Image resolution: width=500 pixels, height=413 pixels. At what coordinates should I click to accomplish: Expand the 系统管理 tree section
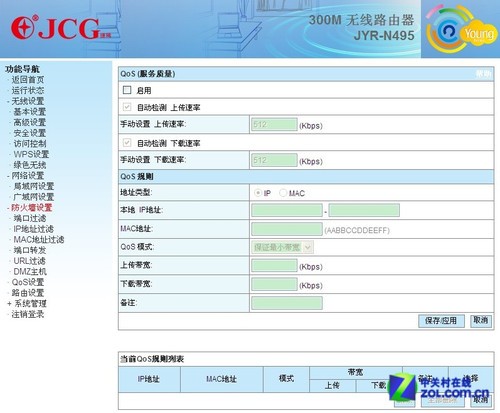(9, 304)
